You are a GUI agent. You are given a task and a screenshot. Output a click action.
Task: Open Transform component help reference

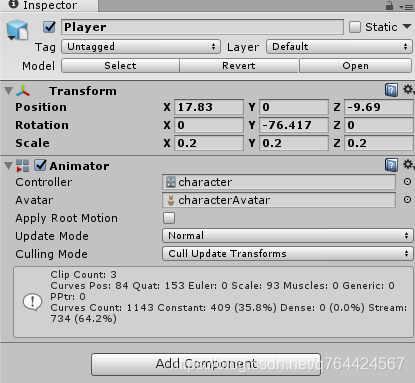pyautogui.click(x=391, y=90)
